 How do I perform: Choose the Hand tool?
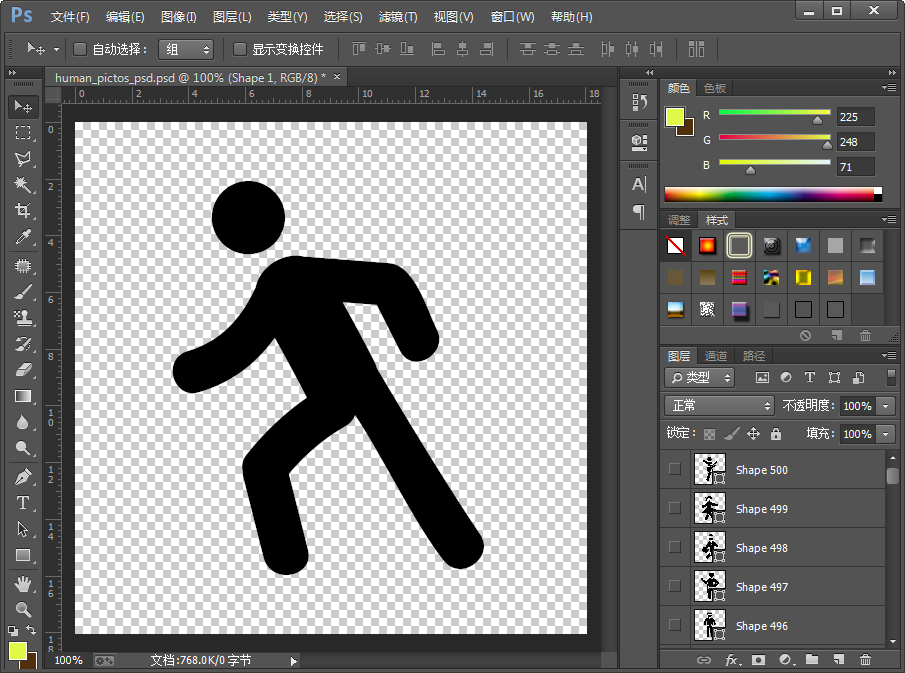[x=23, y=583]
